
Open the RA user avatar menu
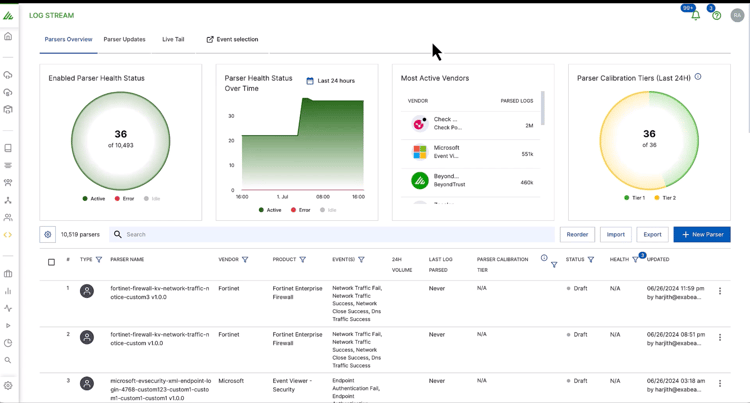click(x=737, y=15)
